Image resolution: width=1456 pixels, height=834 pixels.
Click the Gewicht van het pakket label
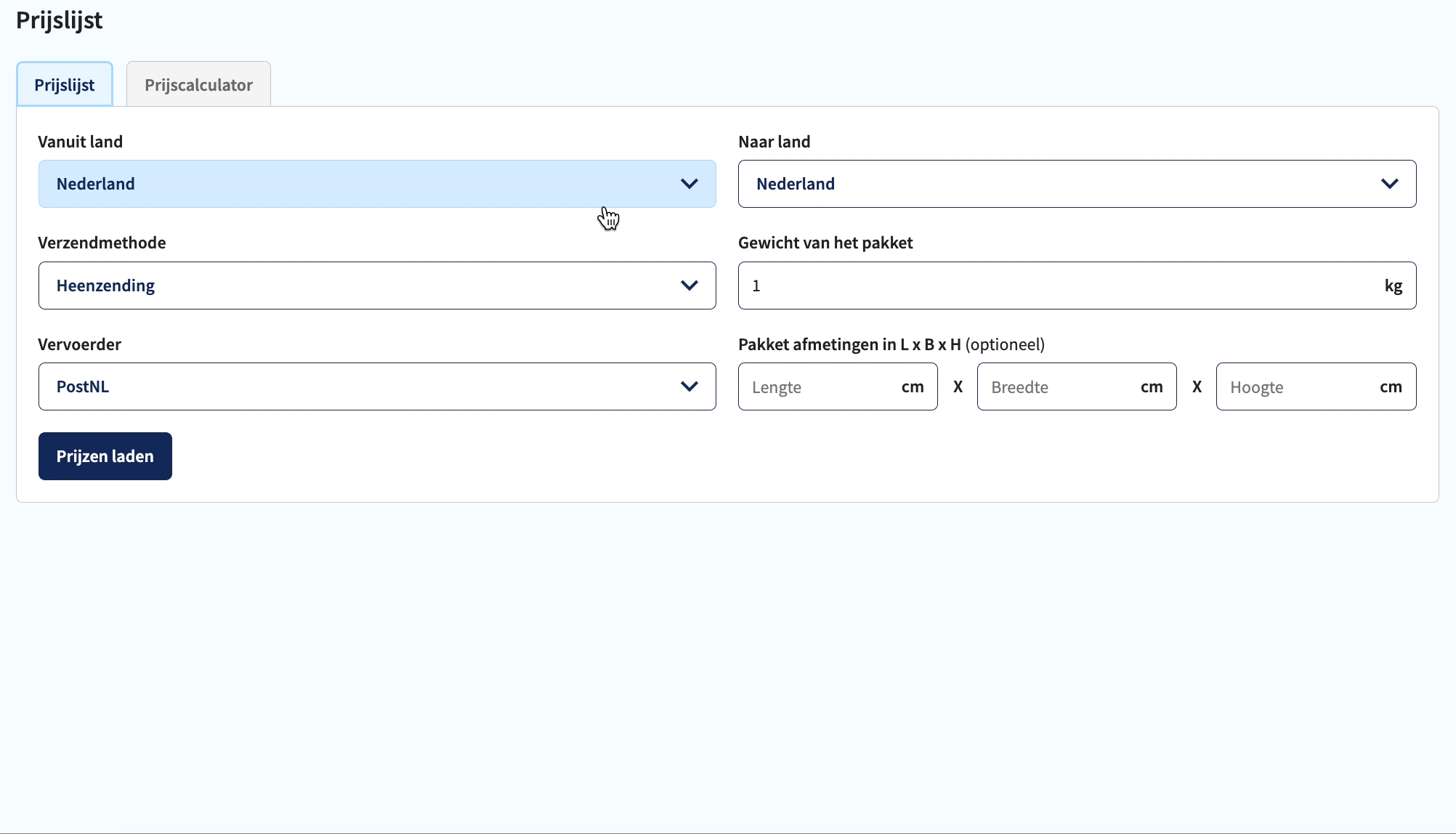point(825,243)
